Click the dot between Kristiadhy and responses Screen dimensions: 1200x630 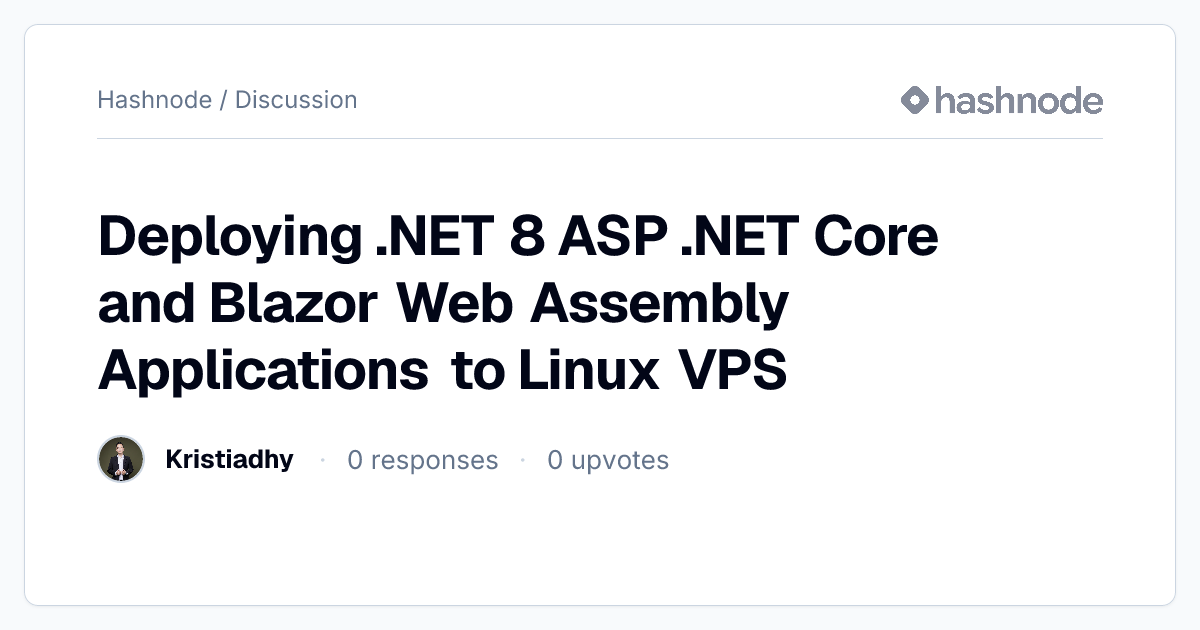[x=322, y=460]
